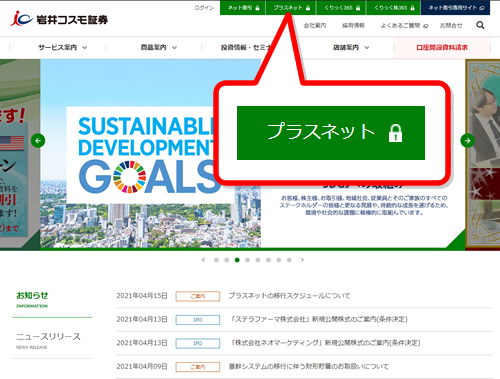500x379 pixels.
Task: Open the search magnifier icon
Action: click(x=480, y=25)
